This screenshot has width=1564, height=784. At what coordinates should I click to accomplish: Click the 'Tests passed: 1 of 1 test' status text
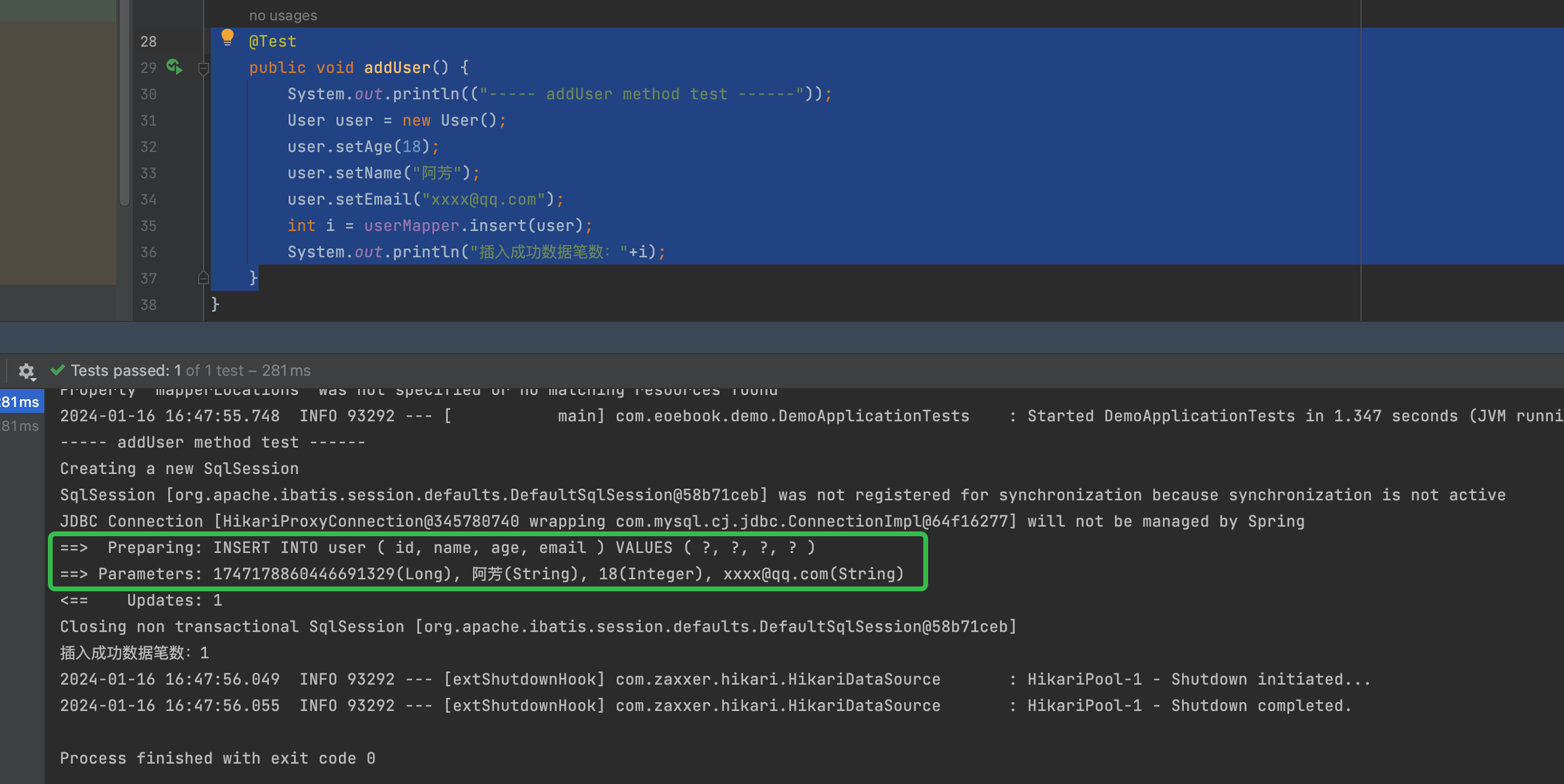[190, 370]
